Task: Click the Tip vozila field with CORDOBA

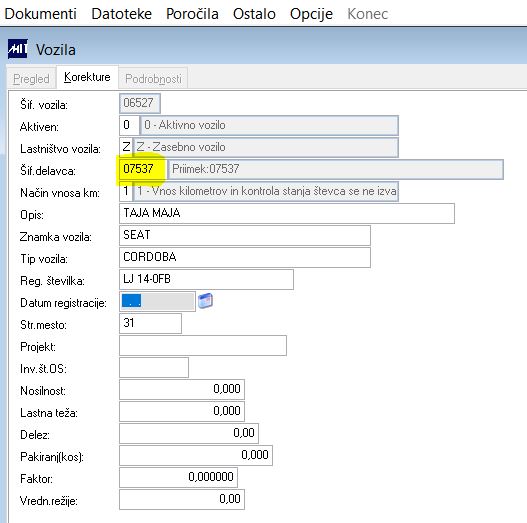Action: tap(245, 257)
